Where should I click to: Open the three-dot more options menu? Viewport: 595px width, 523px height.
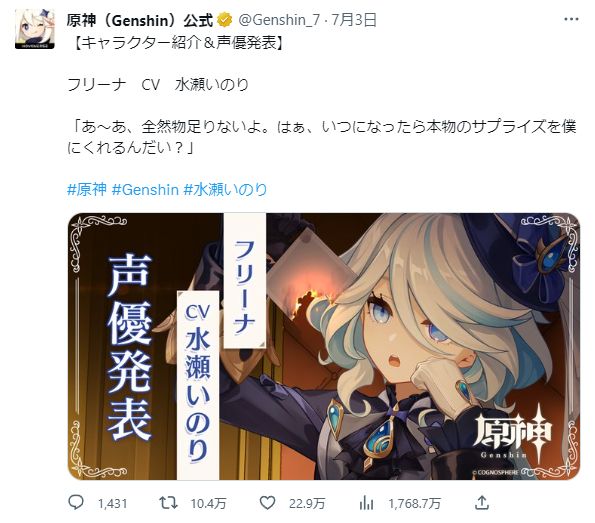point(571,19)
